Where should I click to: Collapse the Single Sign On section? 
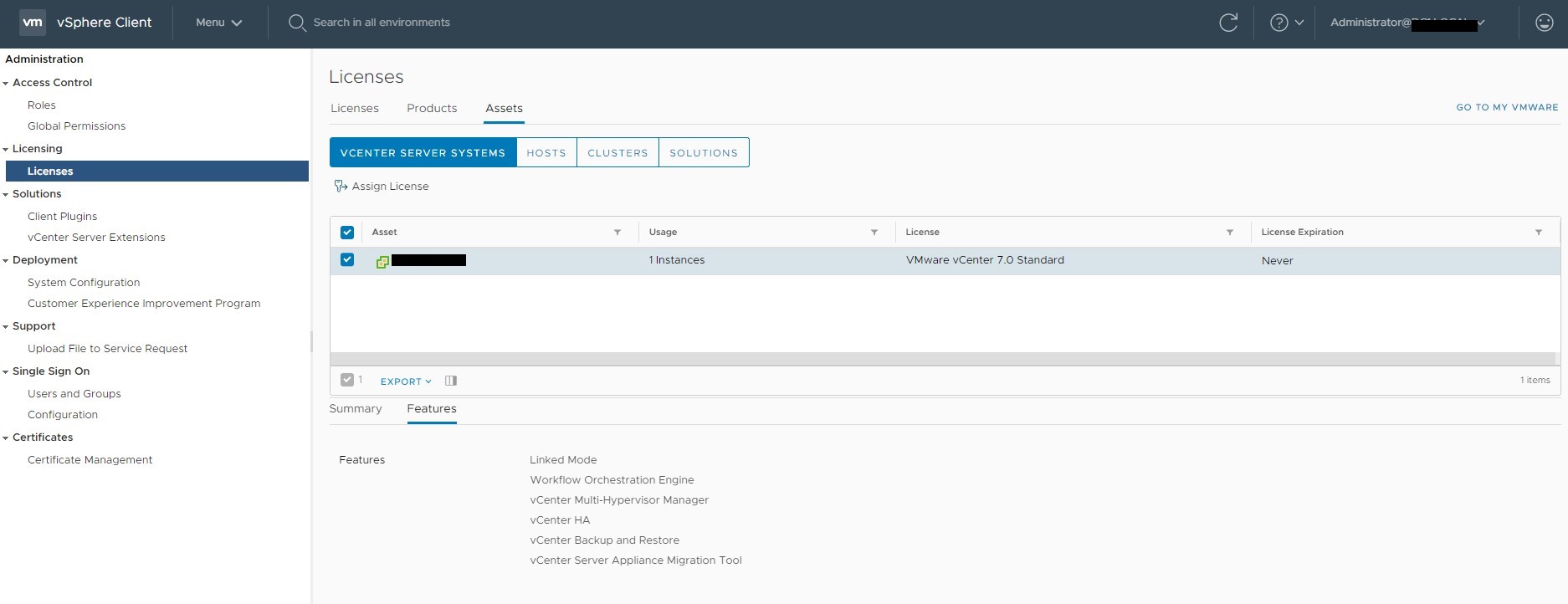click(x=6, y=372)
